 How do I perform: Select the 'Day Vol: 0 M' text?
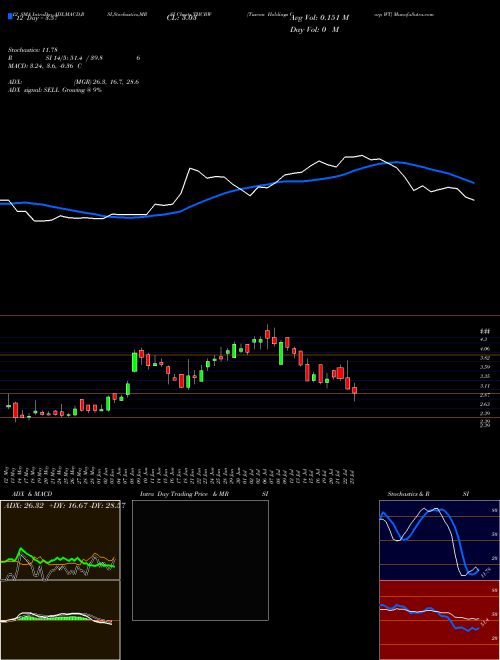(314, 30)
